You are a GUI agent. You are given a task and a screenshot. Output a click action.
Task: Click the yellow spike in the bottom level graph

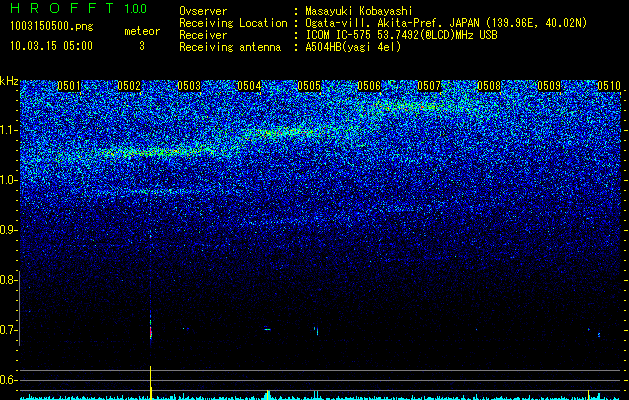150,382
